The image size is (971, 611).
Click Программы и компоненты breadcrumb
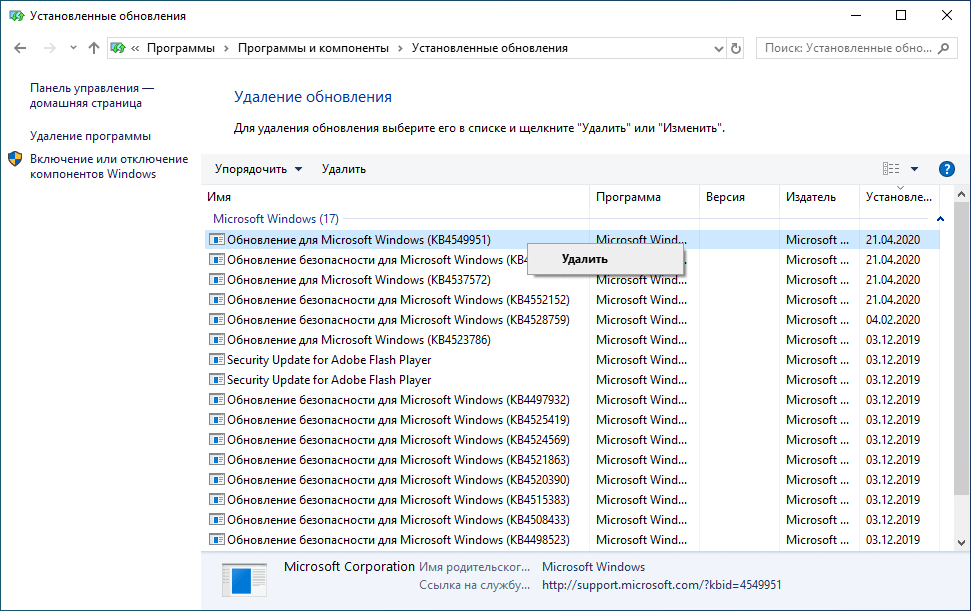[313, 48]
